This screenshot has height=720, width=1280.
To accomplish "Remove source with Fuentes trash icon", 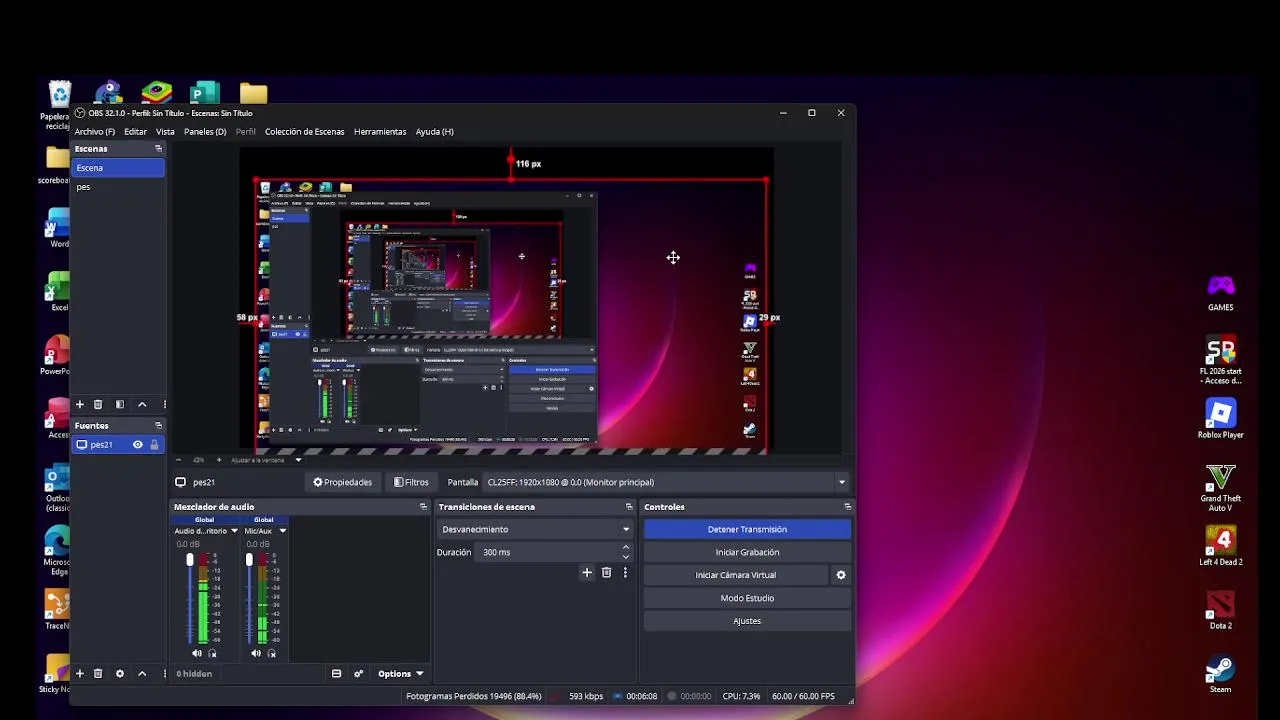I will (98, 673).
